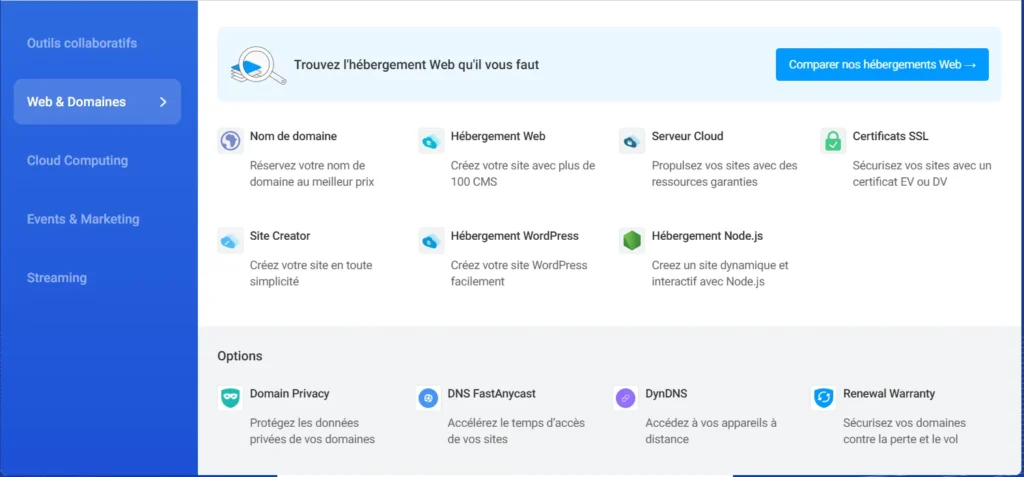Click the Serveur Cloud icon
This screenshot has height=477, width=1024.
coord(632,141)
